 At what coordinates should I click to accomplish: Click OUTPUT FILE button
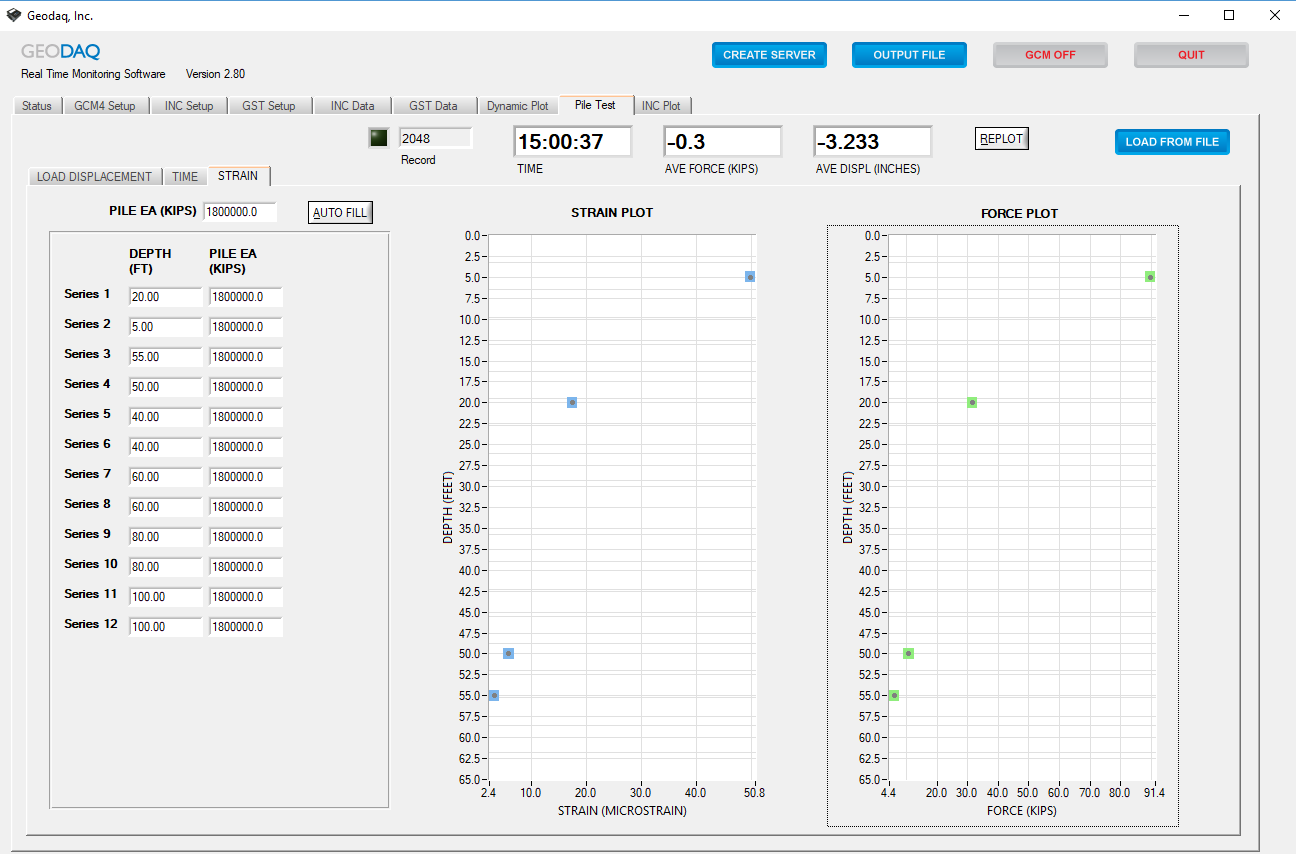pyautogui.click(x=909, y=55)
